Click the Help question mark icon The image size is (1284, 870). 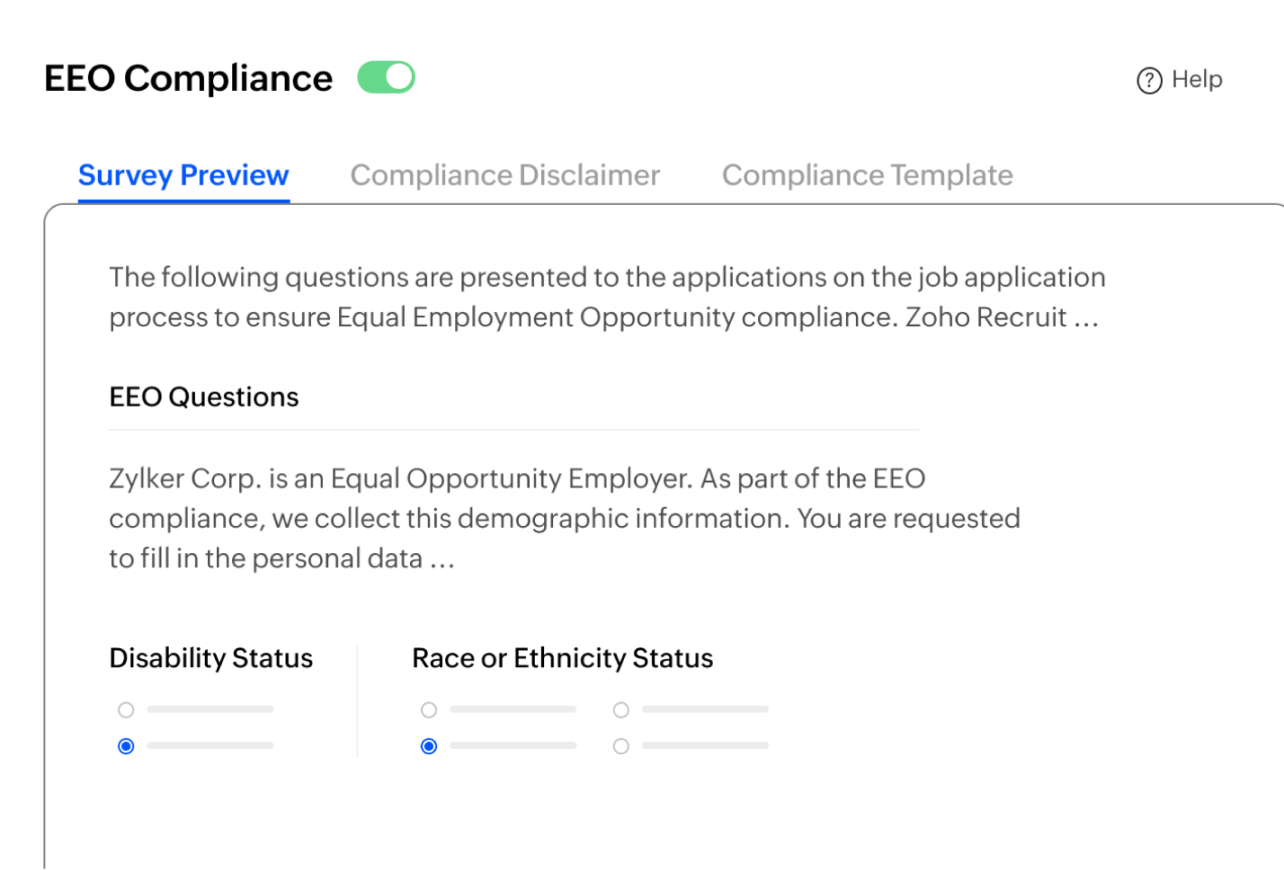click(x=1149, y=81)
